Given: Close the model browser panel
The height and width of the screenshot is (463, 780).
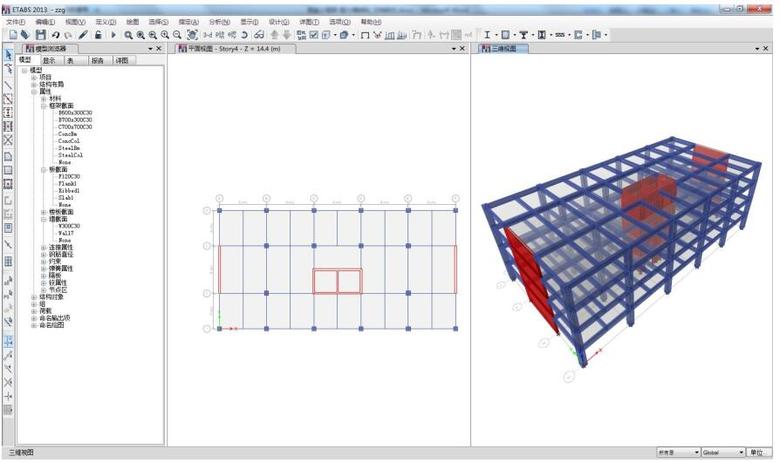Looking at the screenshot, I should tap(159, 48).
